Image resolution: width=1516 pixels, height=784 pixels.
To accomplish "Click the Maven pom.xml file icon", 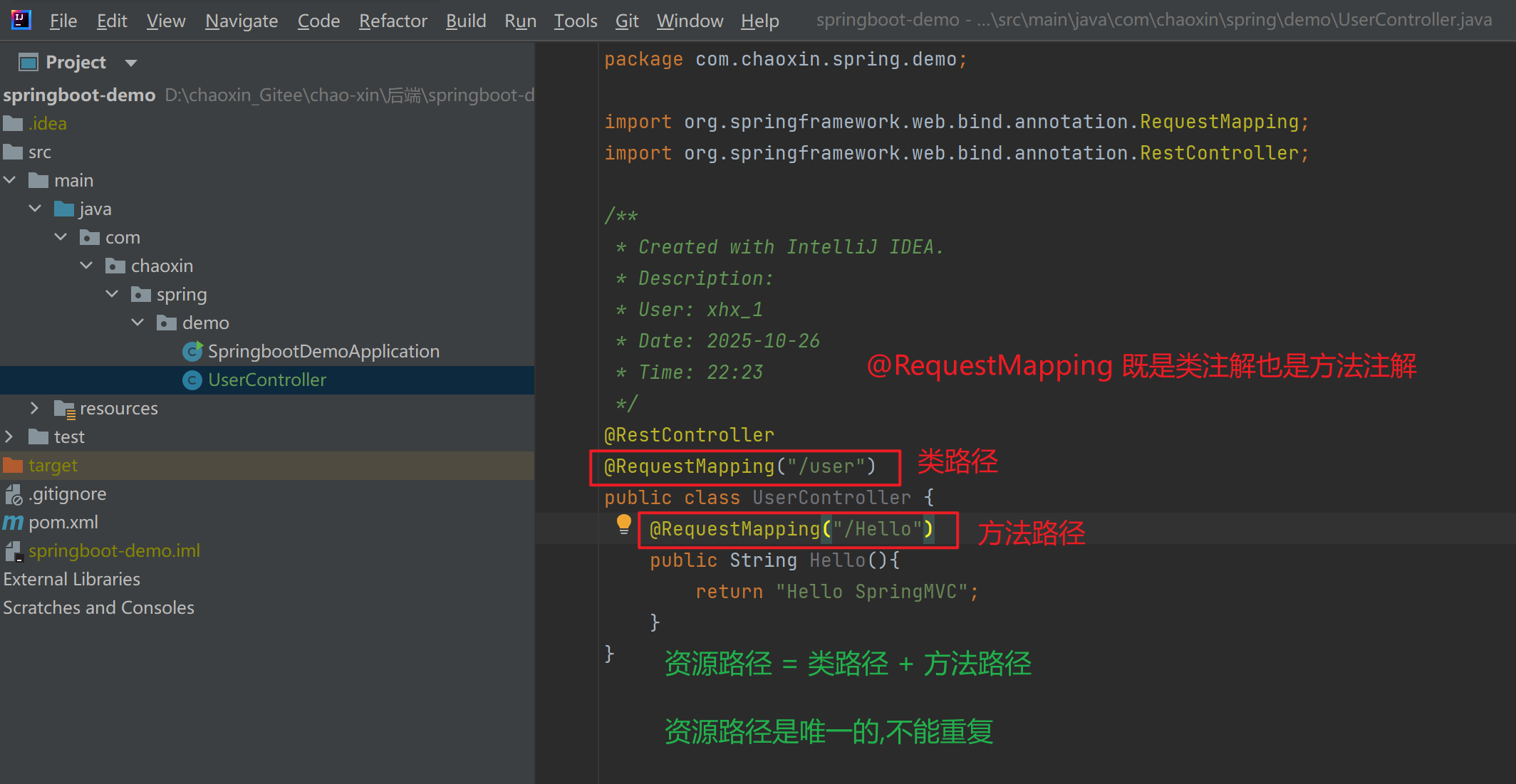I will click(x=13, y=523).
